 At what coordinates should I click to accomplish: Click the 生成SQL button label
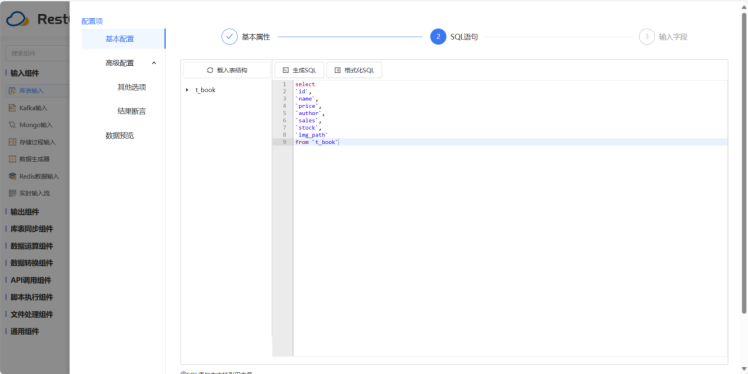[304, 70]
